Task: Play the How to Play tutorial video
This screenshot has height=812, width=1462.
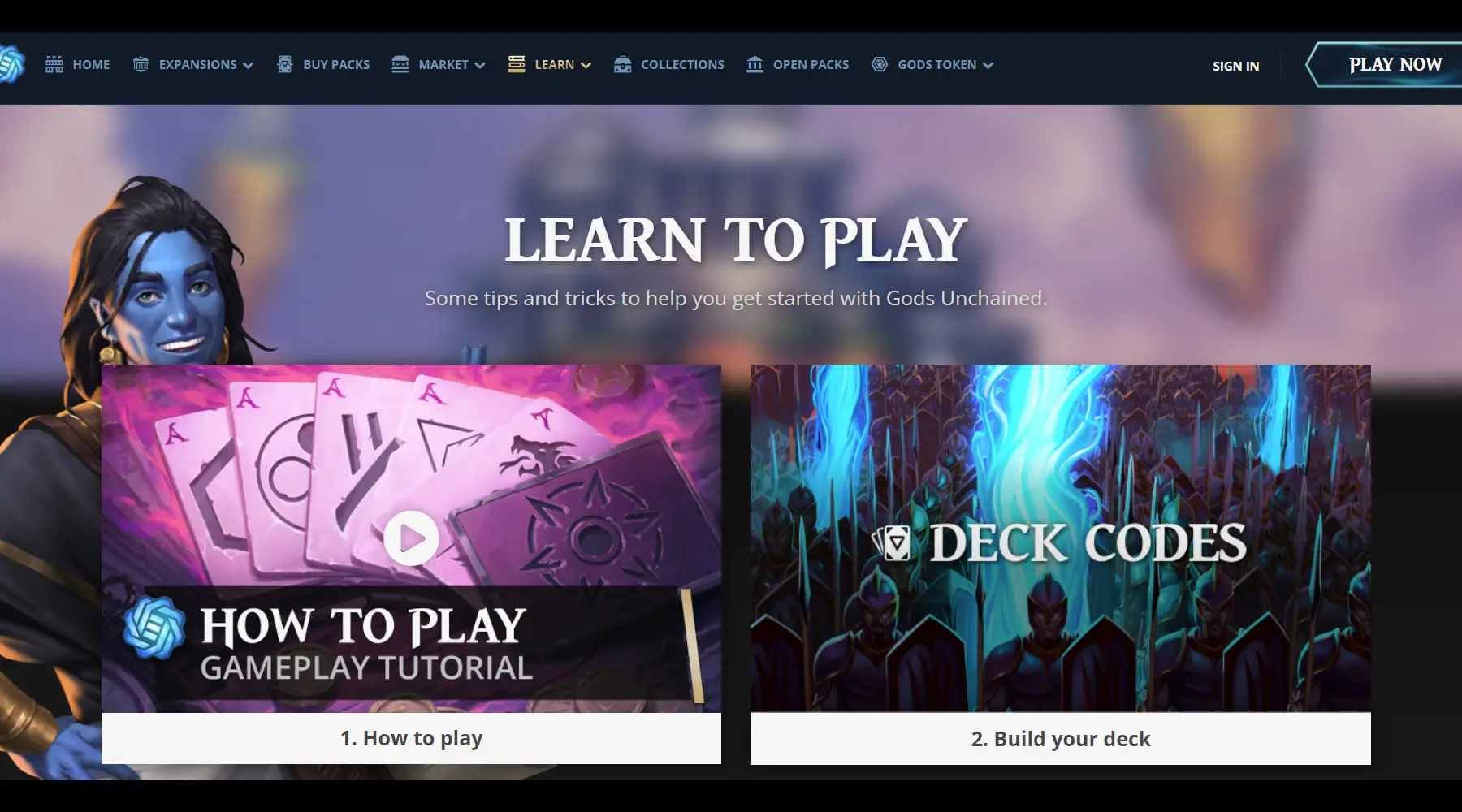Action: coord(411,538)
